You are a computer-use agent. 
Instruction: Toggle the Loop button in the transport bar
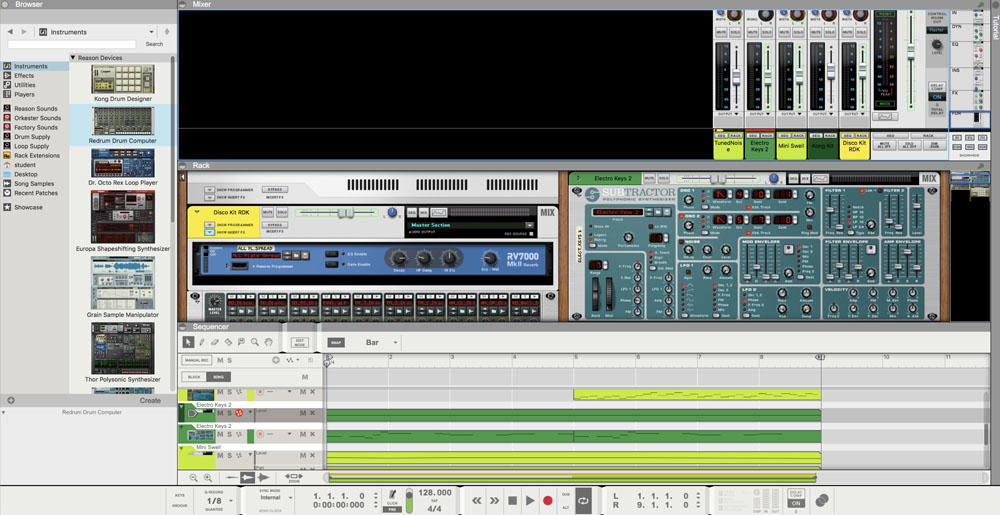(583, 500)
